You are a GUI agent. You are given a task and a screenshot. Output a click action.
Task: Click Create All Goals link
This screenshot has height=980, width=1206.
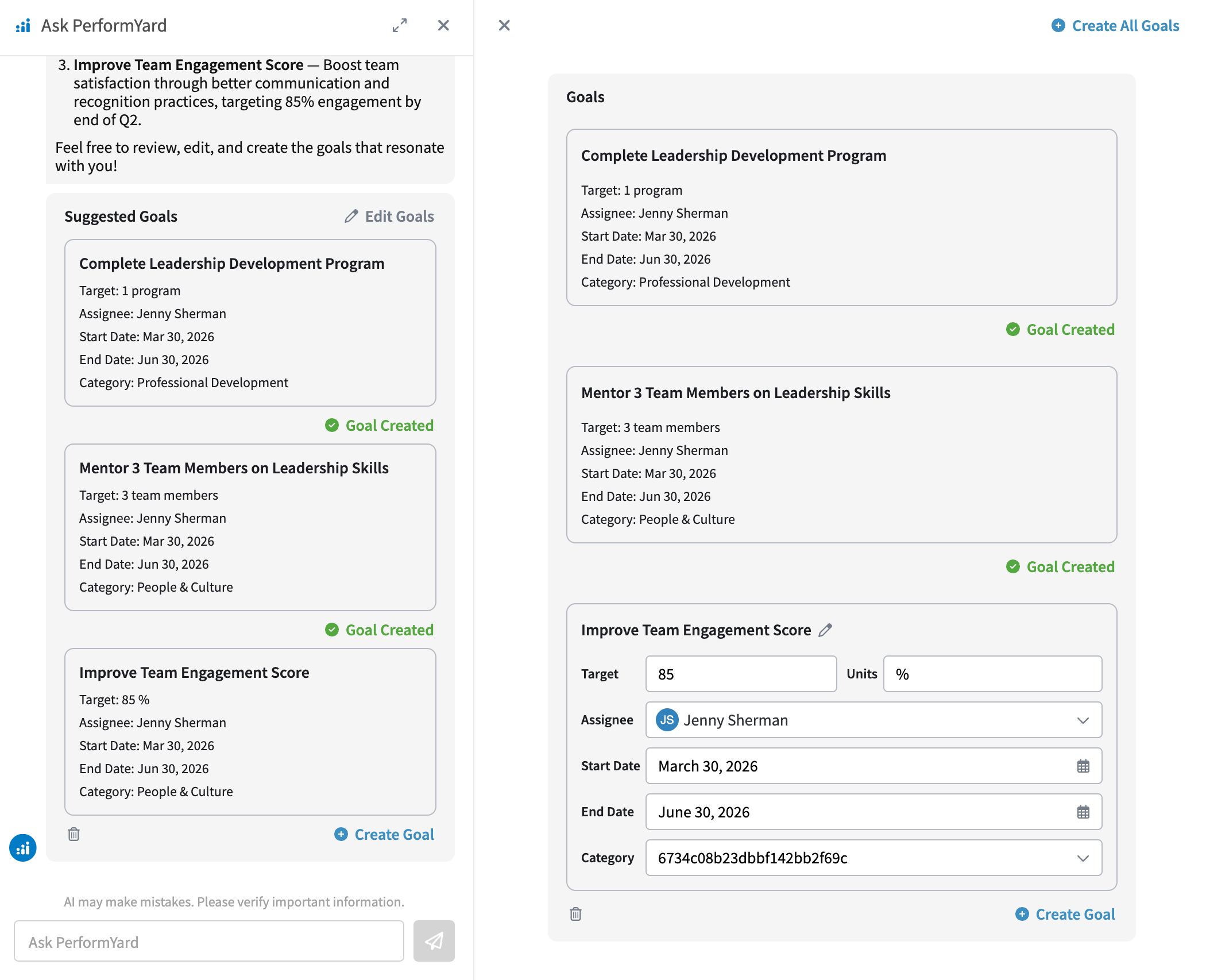coord(1115,26)
